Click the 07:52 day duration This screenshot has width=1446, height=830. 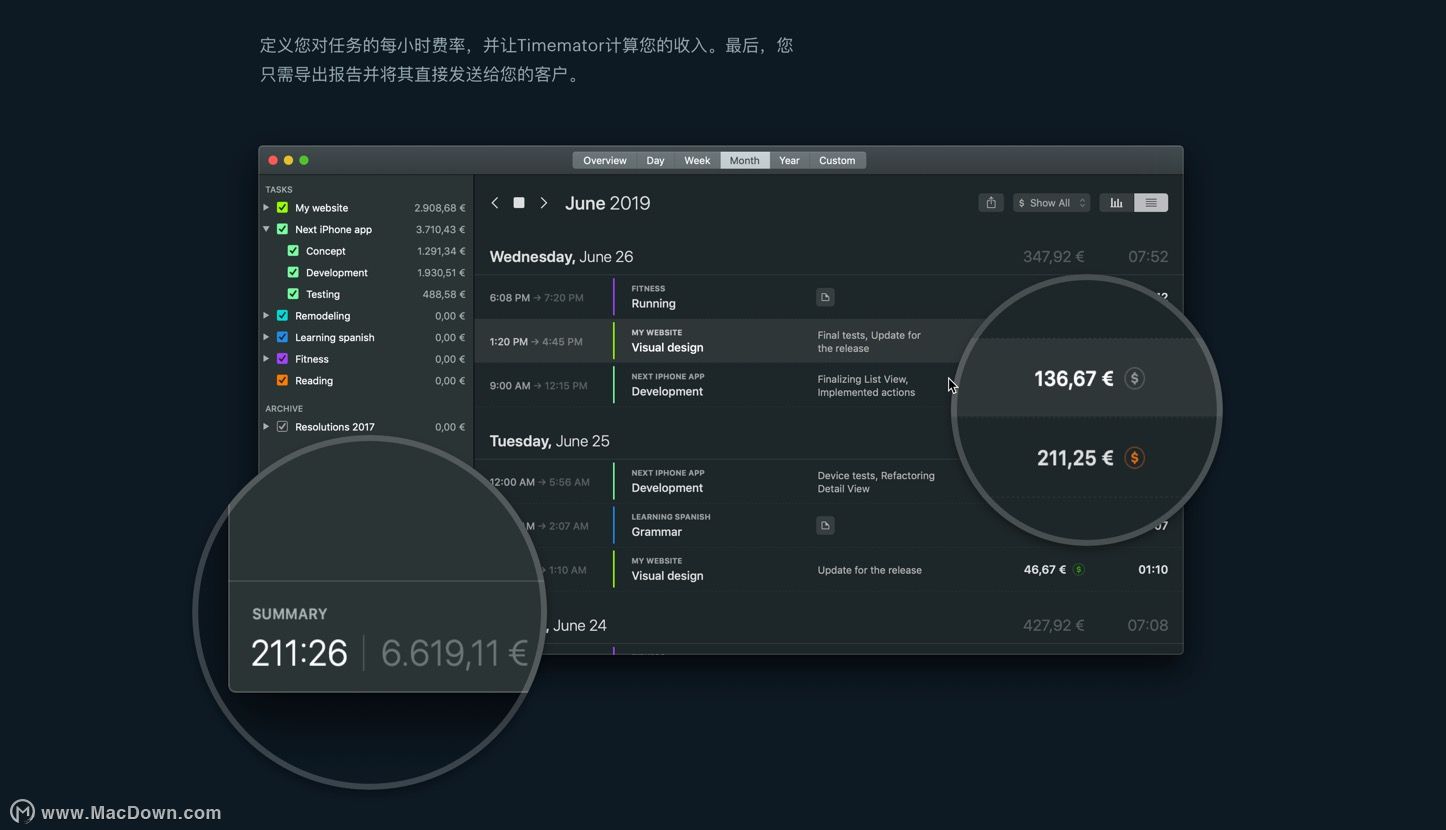coord(1148,257)
